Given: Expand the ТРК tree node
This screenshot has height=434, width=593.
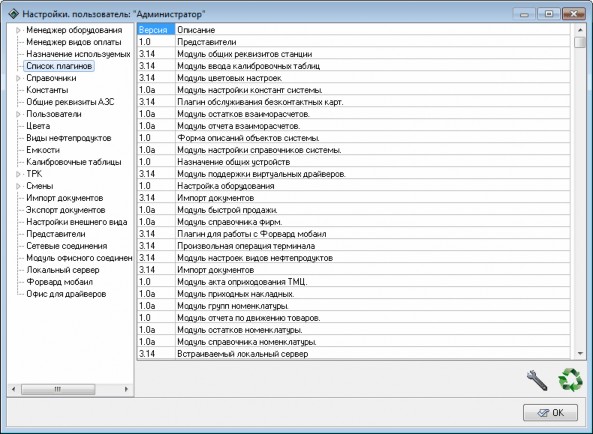Looking at the screenshot, I should [18, 174].
